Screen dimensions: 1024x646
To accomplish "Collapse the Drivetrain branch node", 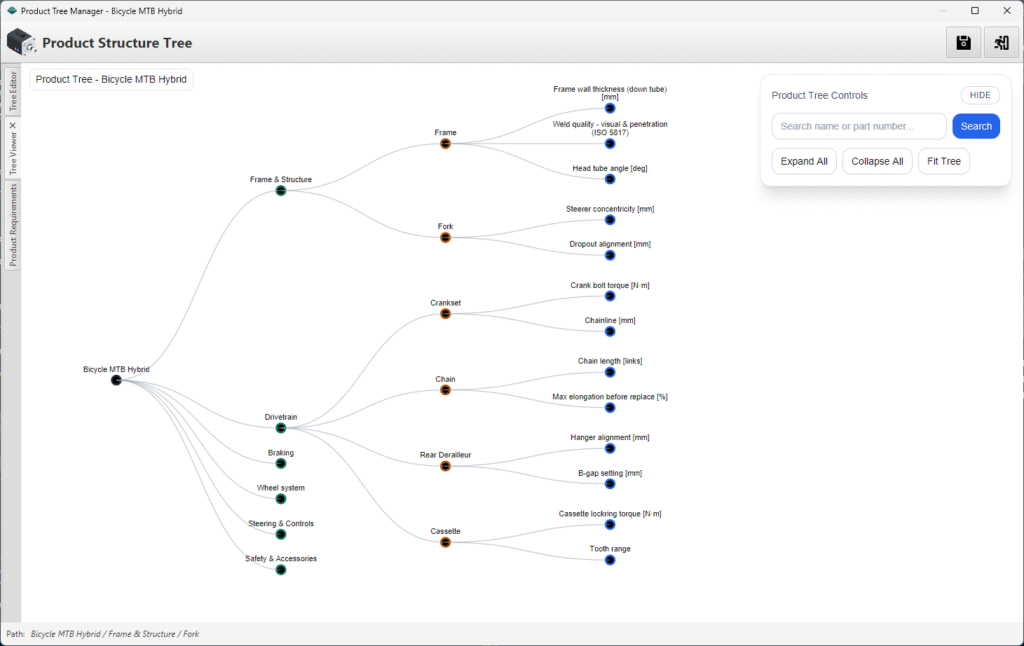I will point(280,428).
